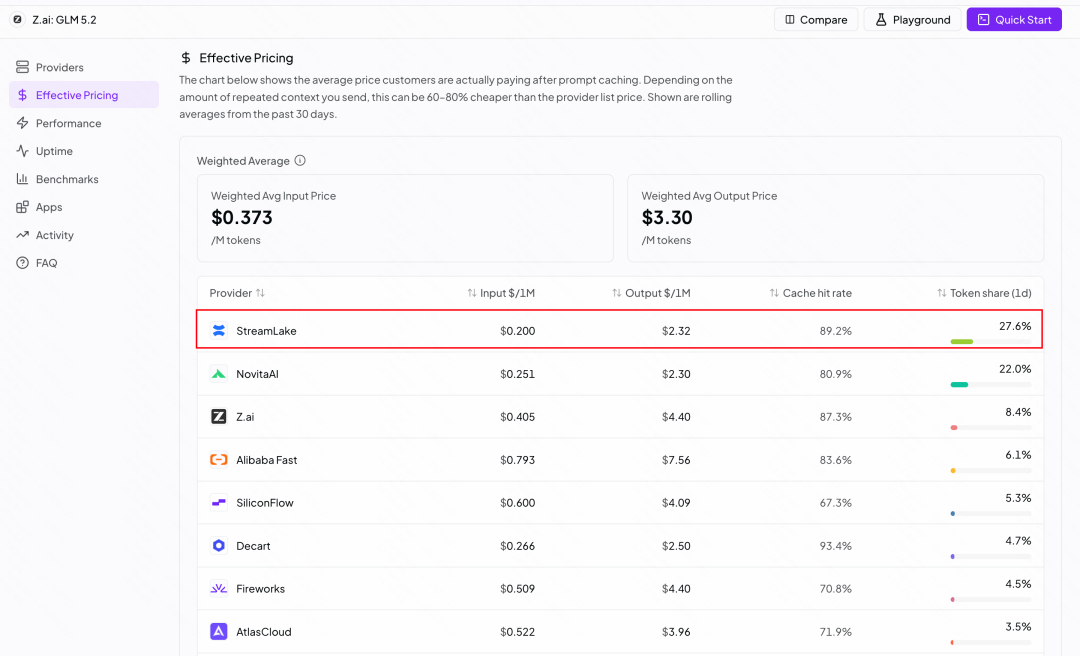The height and width of the screenshot is (656, 1080).
Task: Click the Weighted Average info icon
Action: [x=300, y=161]
